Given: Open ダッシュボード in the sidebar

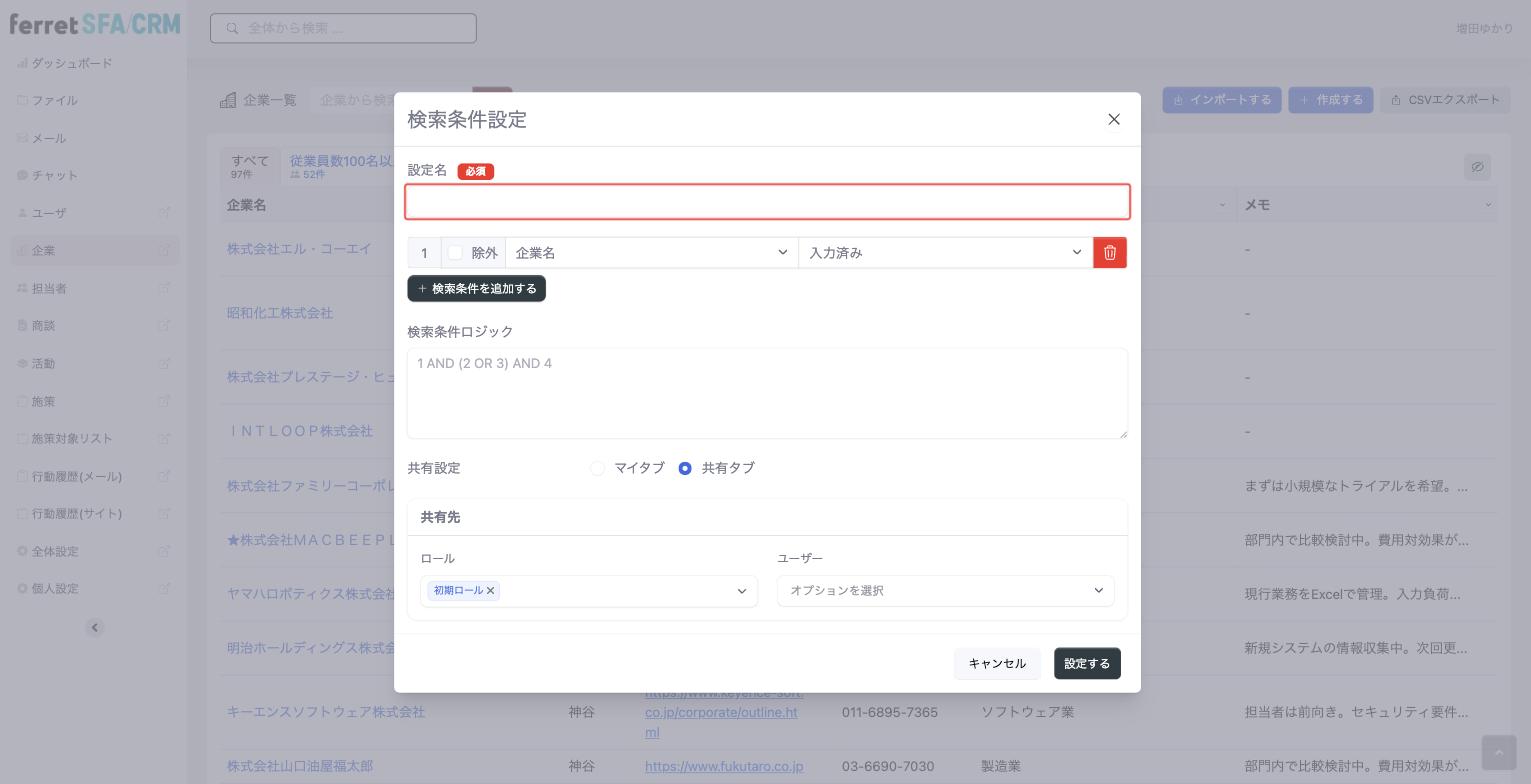Looking at the screenshot, I should (x=72, y=63).
